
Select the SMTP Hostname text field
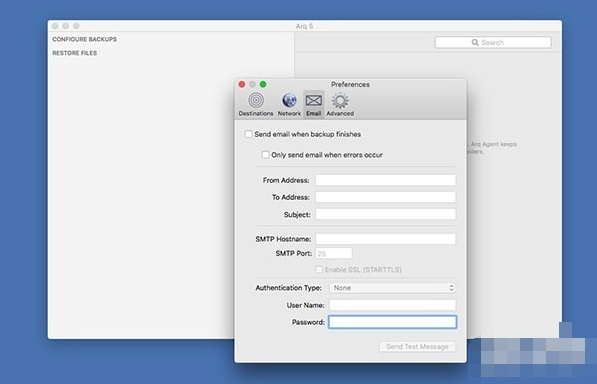coord(385,239)
